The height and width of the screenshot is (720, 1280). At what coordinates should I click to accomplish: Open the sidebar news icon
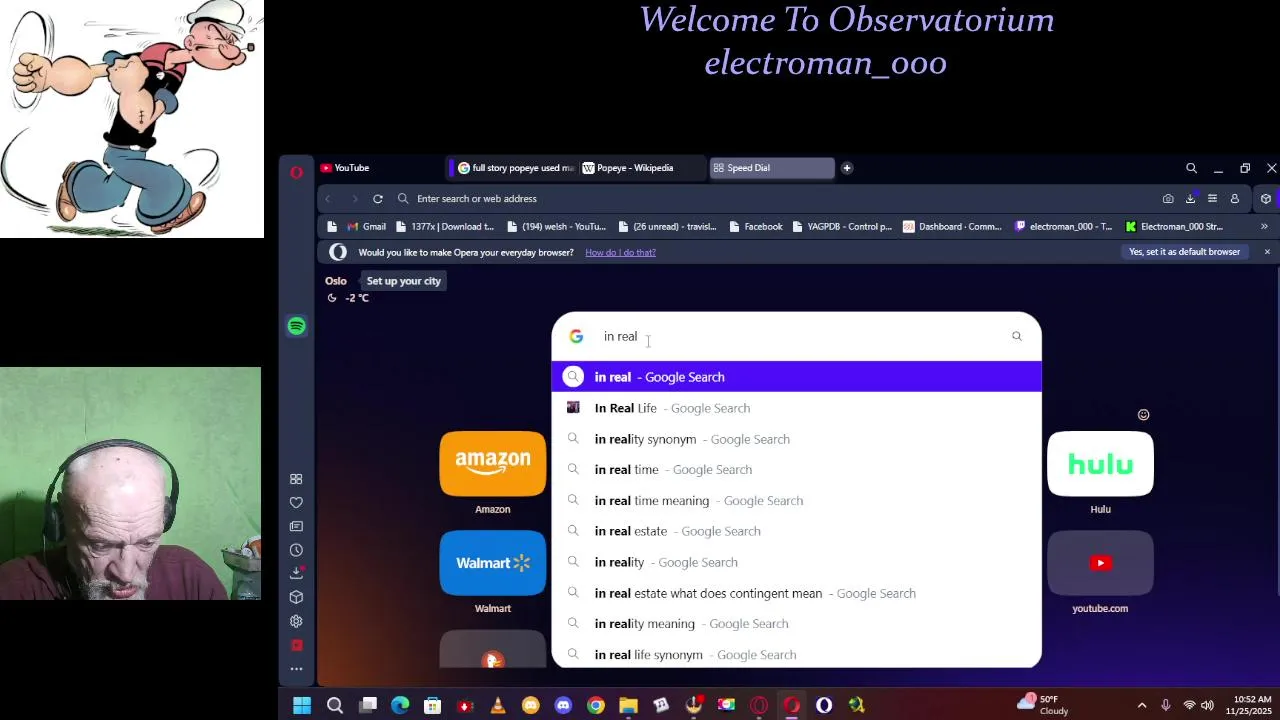[x=296, y=526]
